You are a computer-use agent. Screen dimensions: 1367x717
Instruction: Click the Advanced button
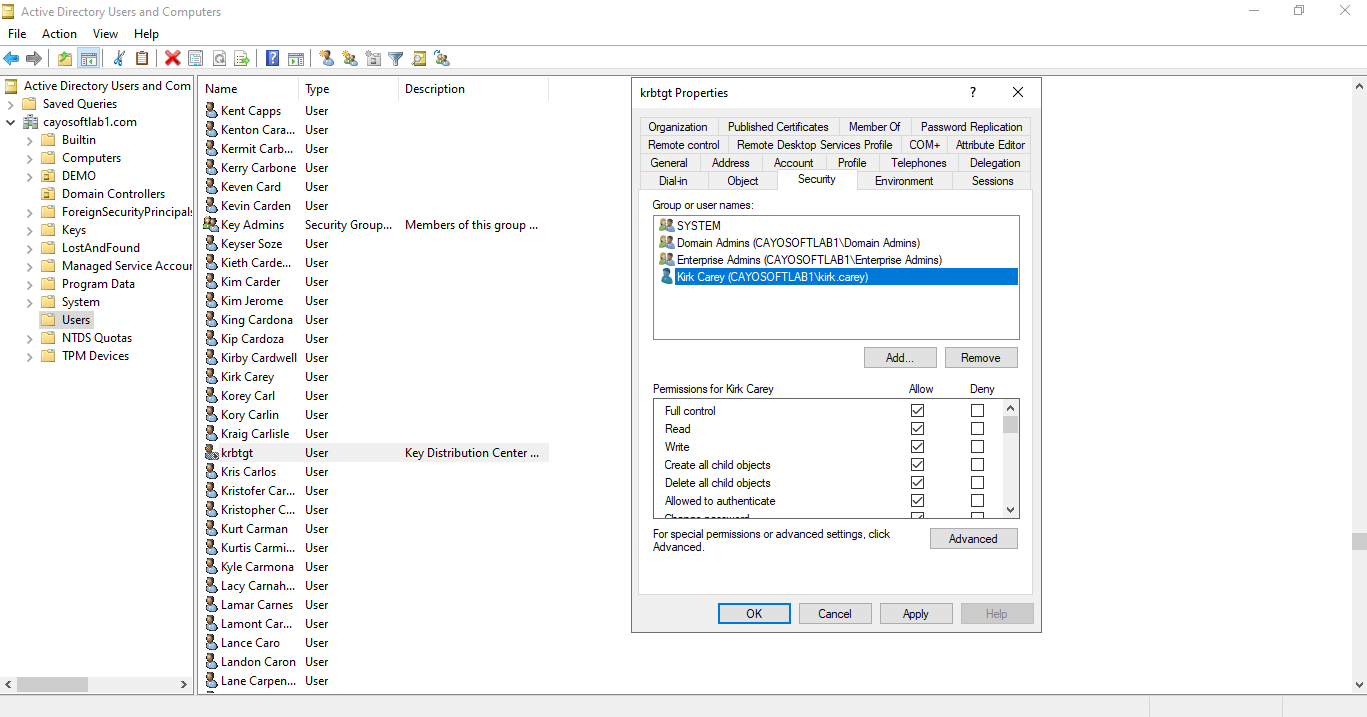pyautogui.click(x=973, y=539)
